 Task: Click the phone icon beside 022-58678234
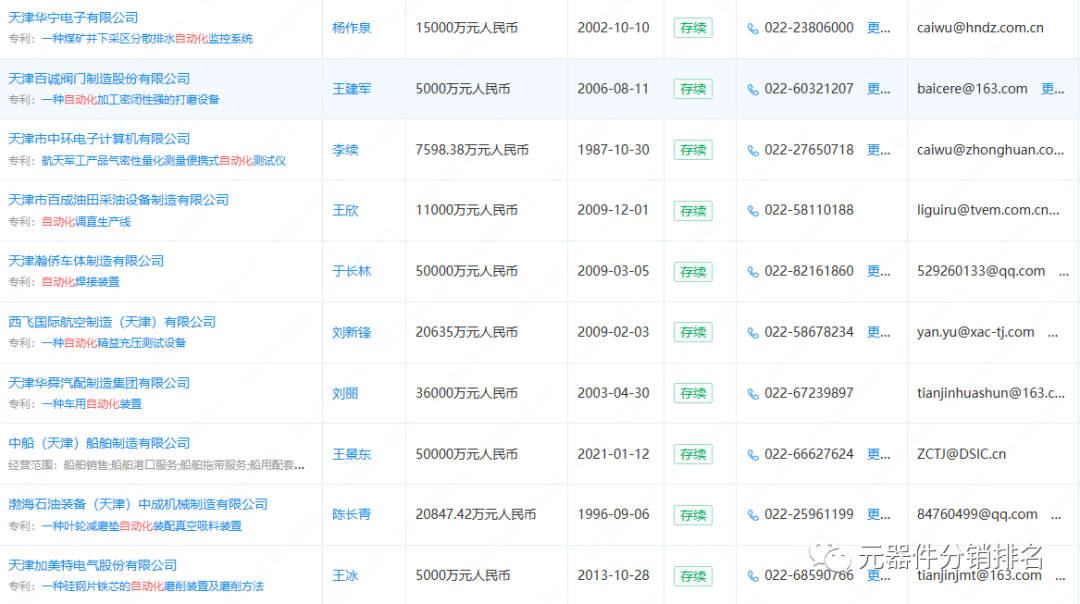coord(753,333)
